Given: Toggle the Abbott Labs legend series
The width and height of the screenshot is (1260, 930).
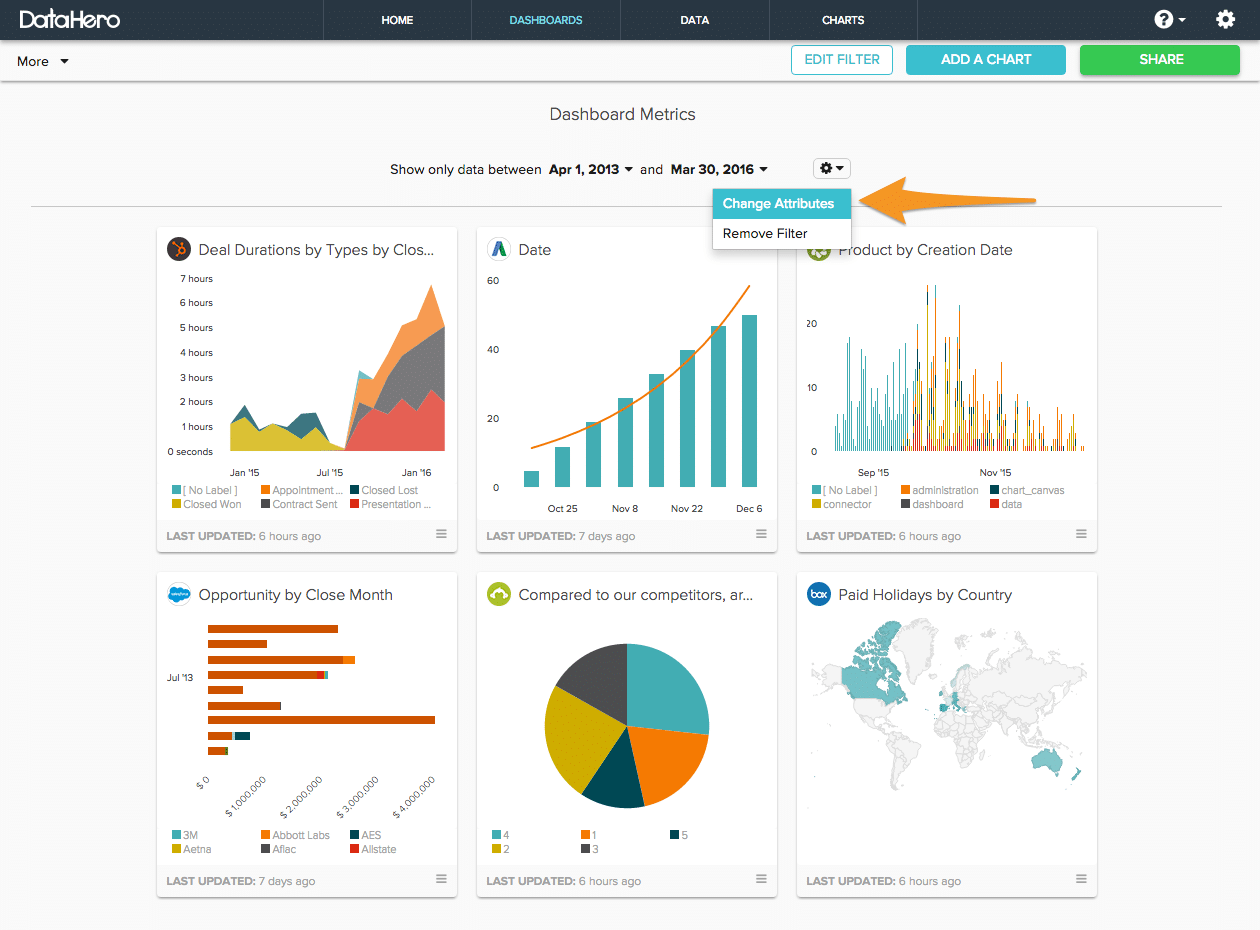Looking at the screenshot, I should (x=295, y=835).
